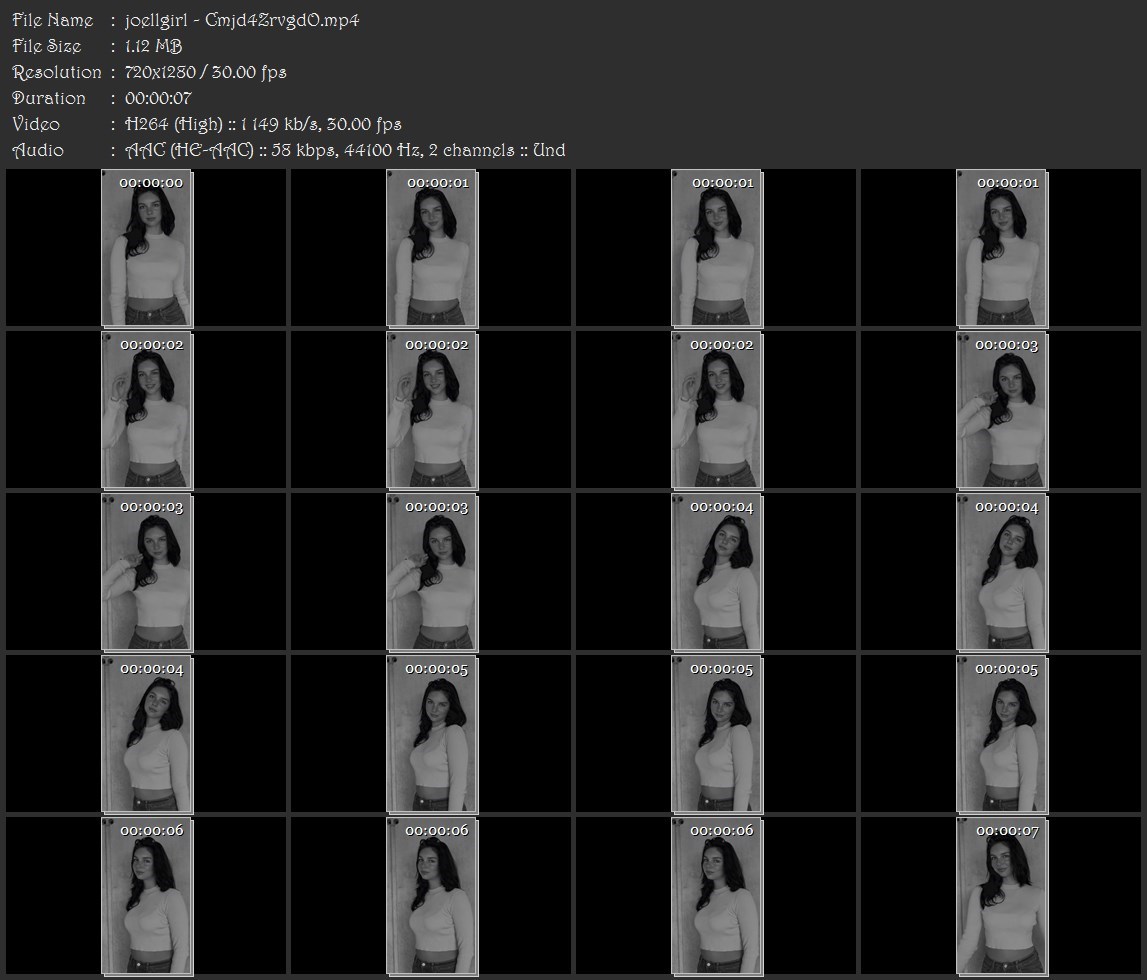1147x980 pixels.
Task: View the first thumbnail stamped 00:00:03
Action: click(x=1001, y=410)
